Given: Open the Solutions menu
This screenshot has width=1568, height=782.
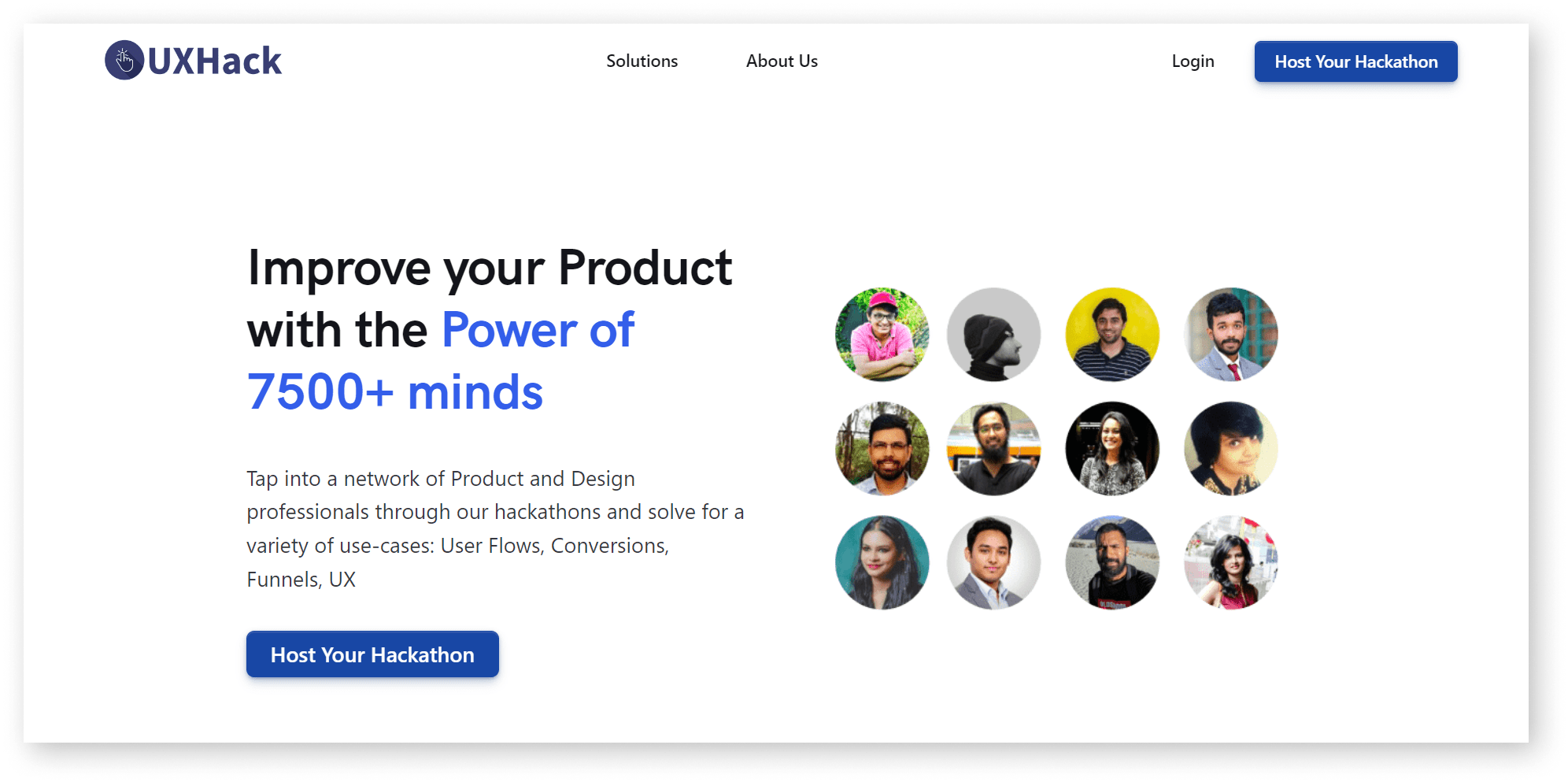Looking at the screenshot, I should pos(642,61).
